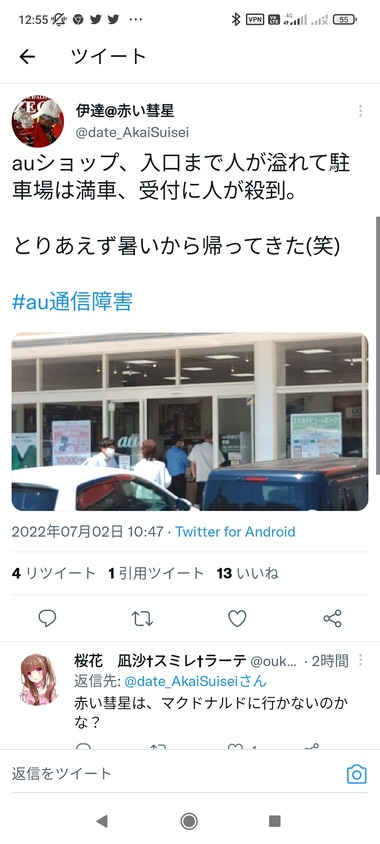The width and height of the screenshot is (380, 844).
Task: Open the three-dot menu on 桜花's reply
Action: 360,660
